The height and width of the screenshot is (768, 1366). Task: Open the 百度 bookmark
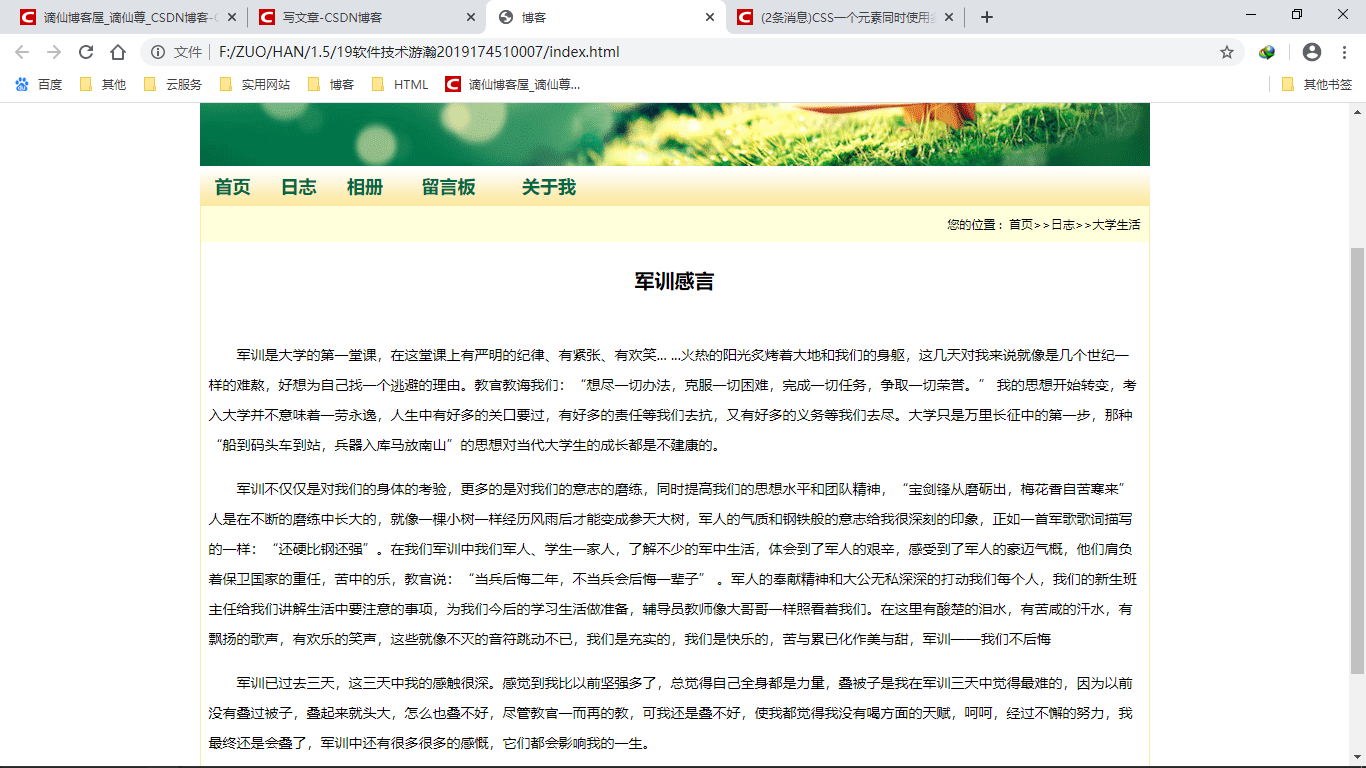[39, 85]
